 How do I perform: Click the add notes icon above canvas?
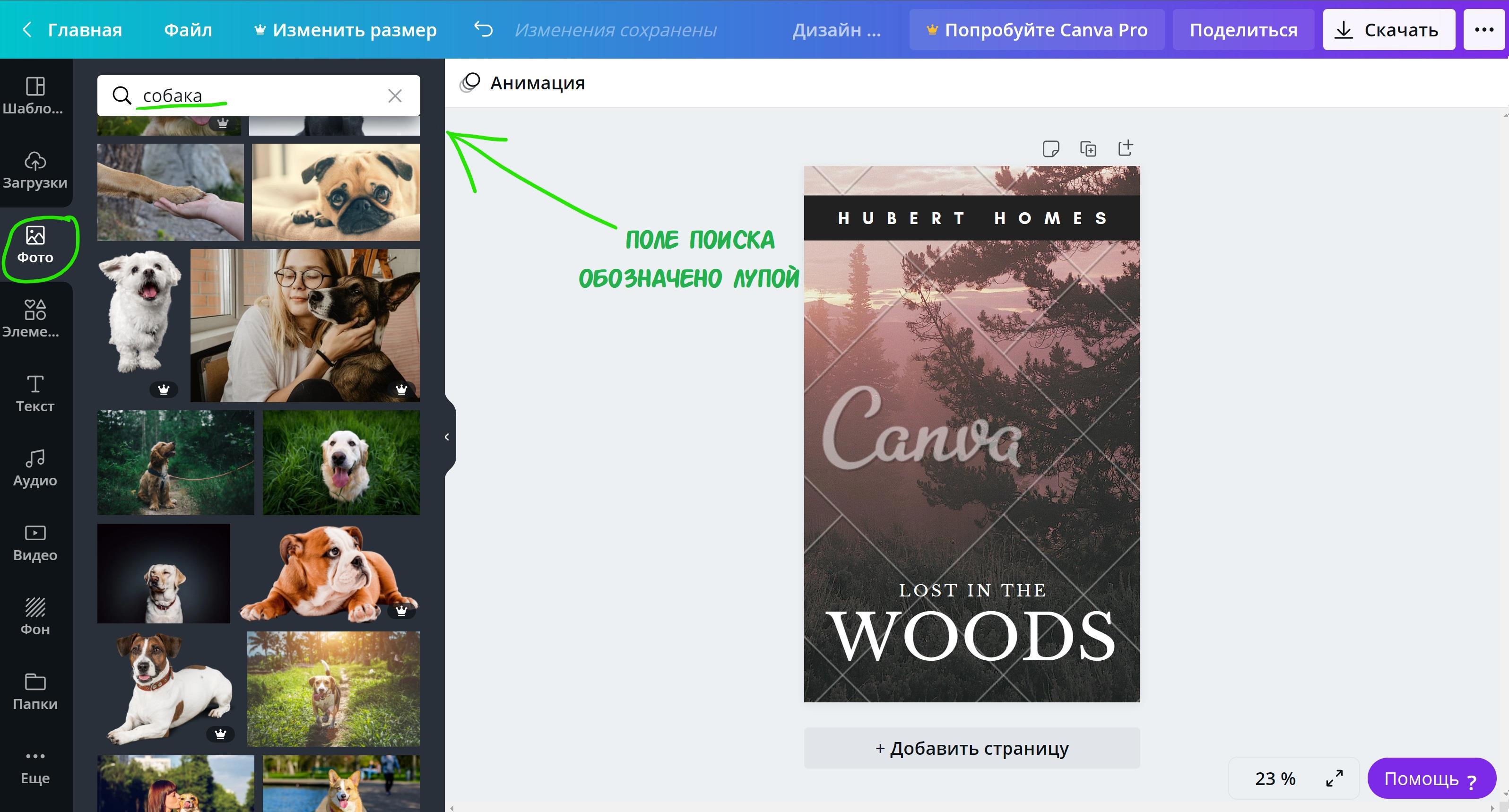point(1051,149)
